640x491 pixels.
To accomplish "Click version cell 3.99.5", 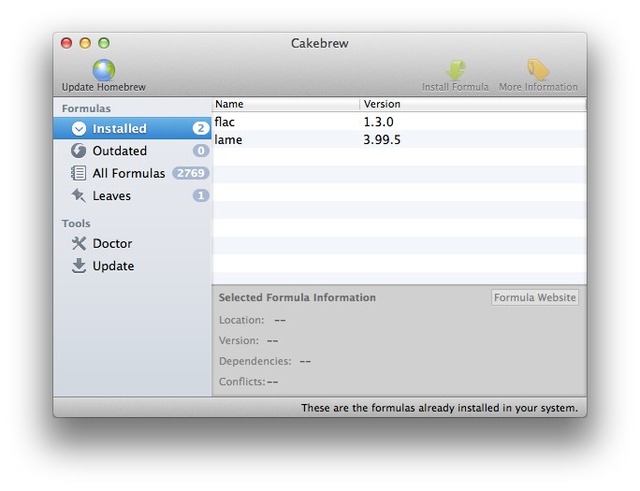I will coord(382,140).
